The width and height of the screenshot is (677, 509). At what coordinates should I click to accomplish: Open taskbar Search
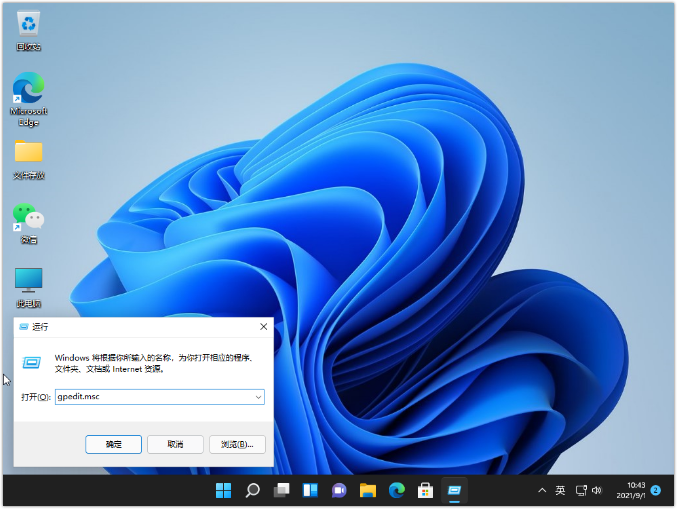tap(252, 490)
